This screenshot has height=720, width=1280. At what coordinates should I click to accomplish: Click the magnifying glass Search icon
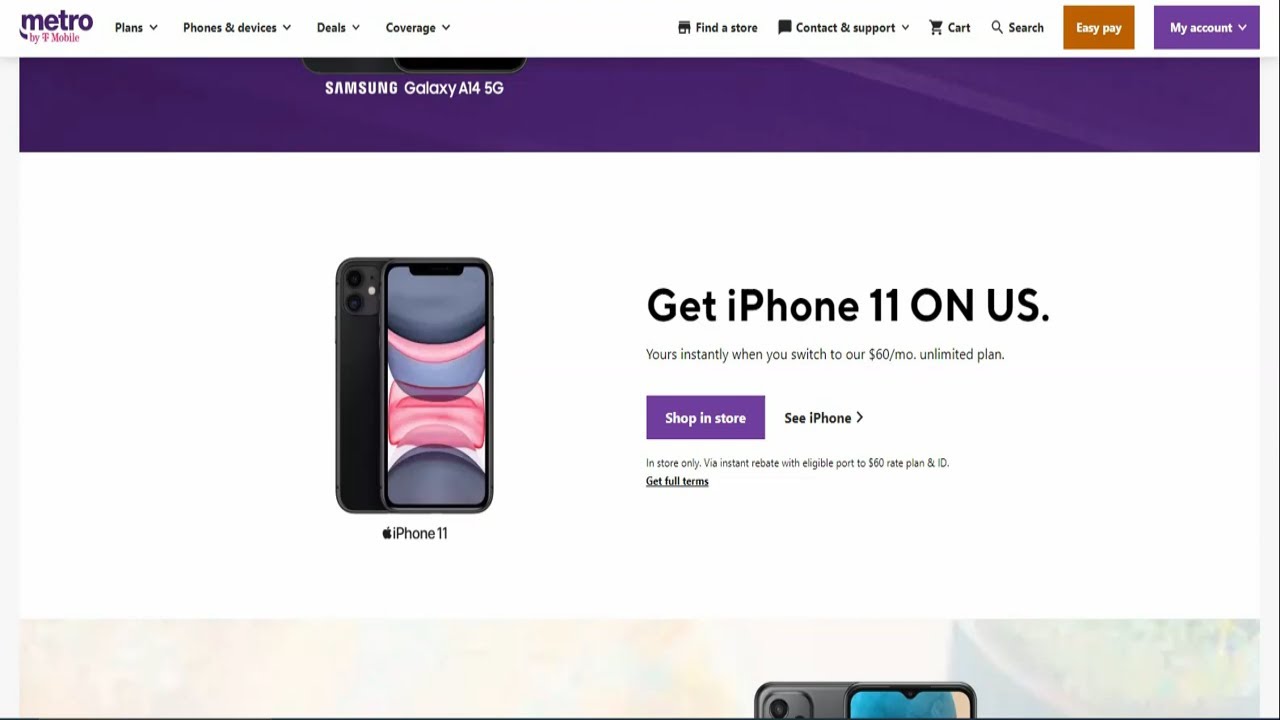[x=997, y=27]
